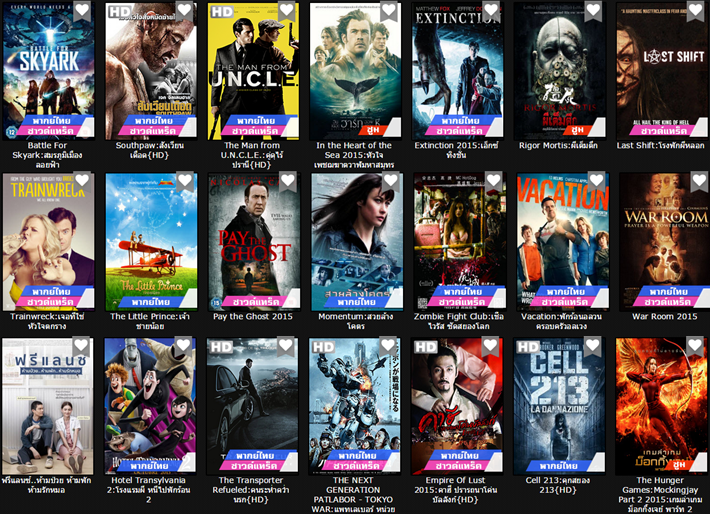Toggle heart on Extinction 2015 poster
The image size is (710, 514).
coord(491,11)
